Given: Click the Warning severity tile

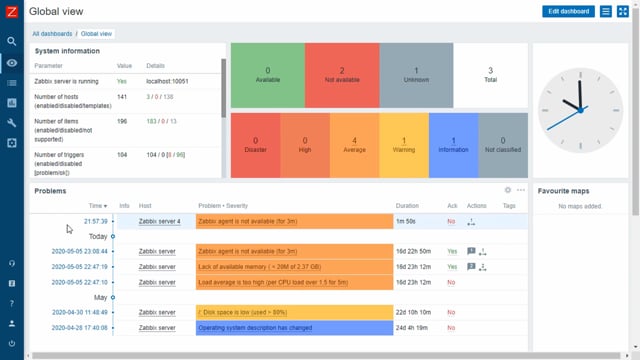Looking at the screenshot, I should pyautogui.click(x=404, y=145).
